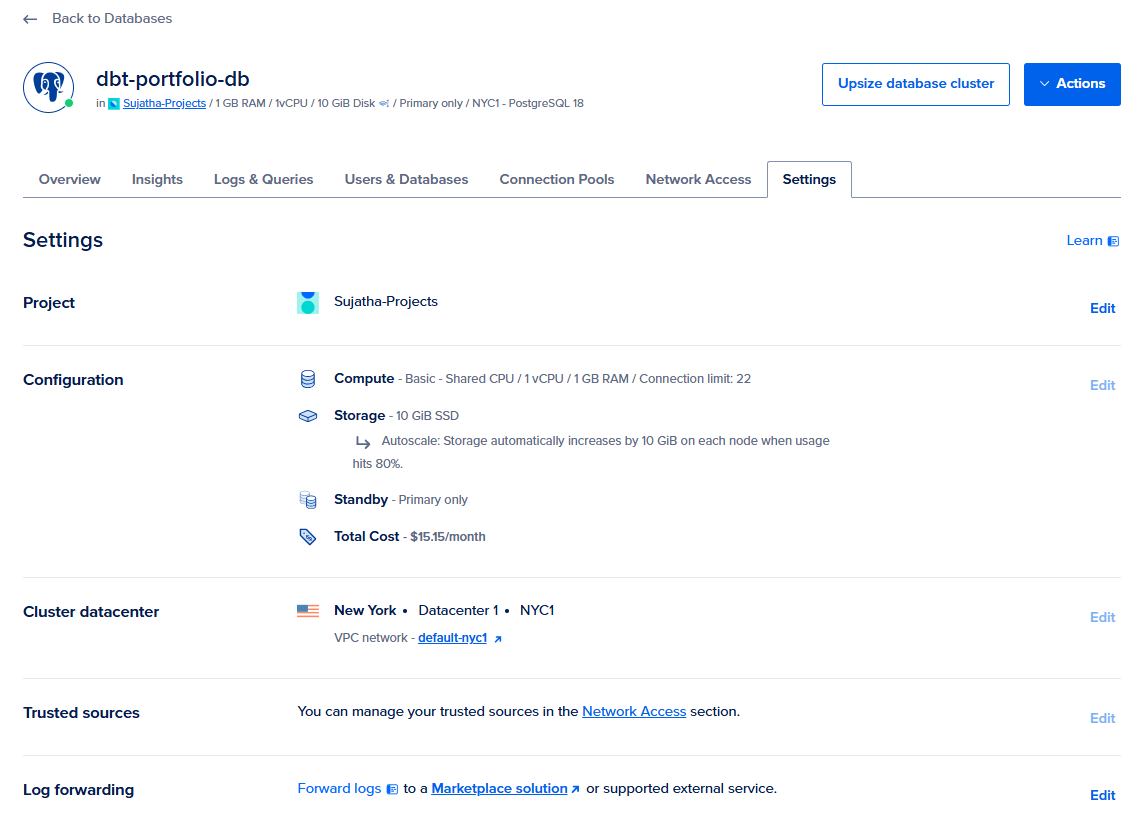Screen dimensions: 1139x818
Task: Click the PostgreSQL elephant logo
Action: tap(49, 87)
